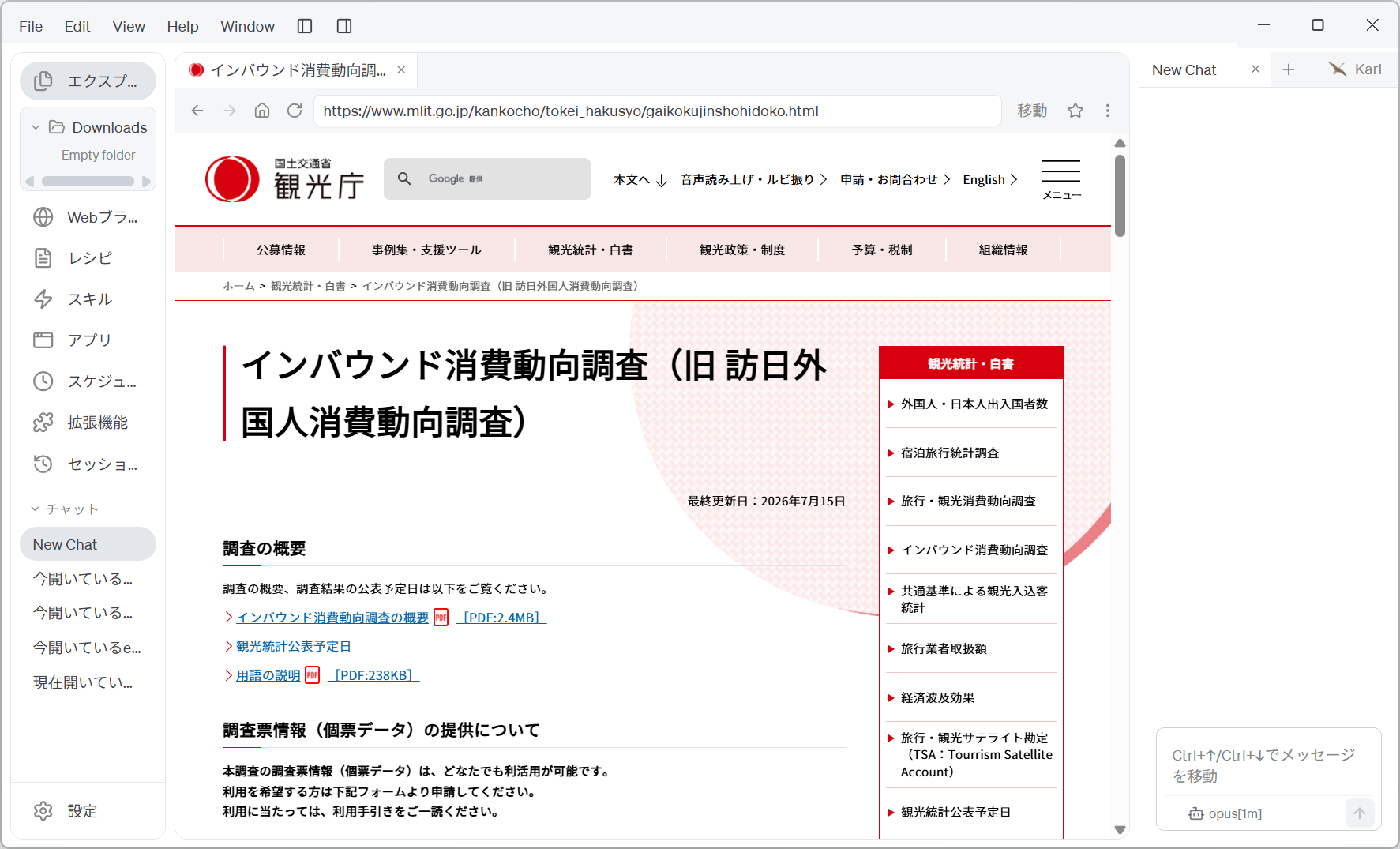Select the New Chat item in chat list

point(88,544)
